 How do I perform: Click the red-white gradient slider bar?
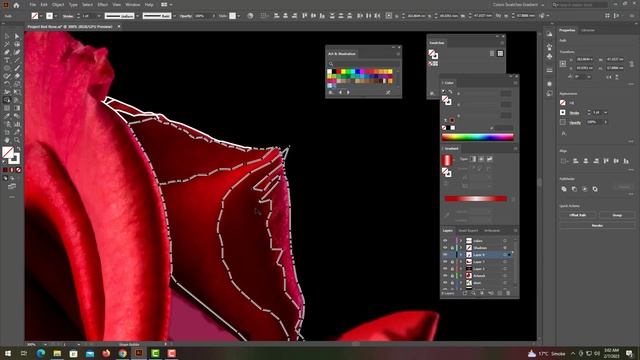pos(476,199)
